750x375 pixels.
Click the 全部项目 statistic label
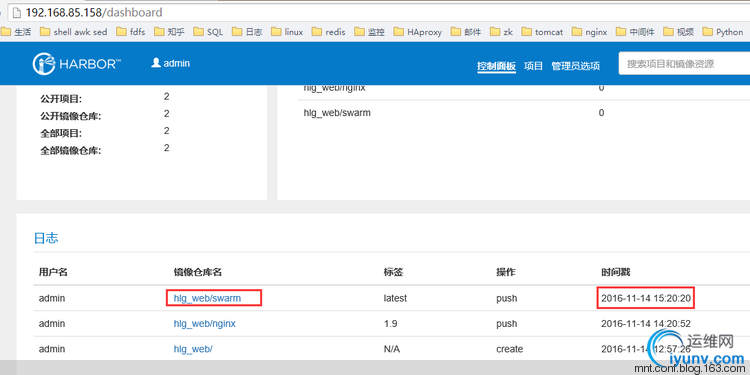(x=61, y=133)
